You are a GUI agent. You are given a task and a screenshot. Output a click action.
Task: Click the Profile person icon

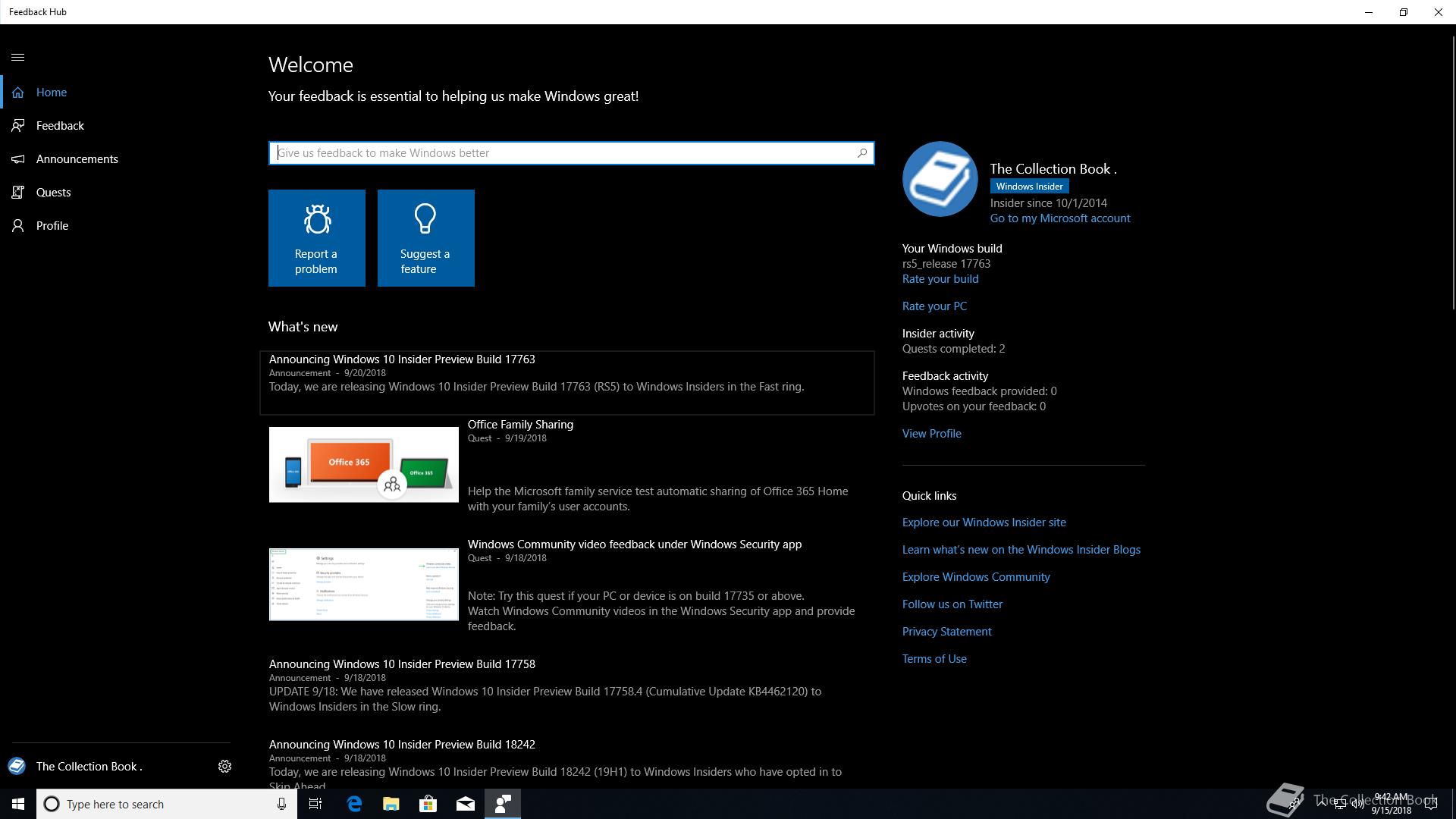pyautogui.click(x=18, y=226)
